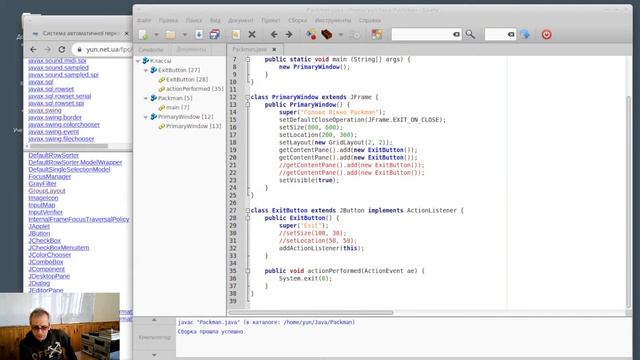The width and height of the screenshot is (640, 360).
Task: Click the Save All files icon
Action: tap(215, 35)
